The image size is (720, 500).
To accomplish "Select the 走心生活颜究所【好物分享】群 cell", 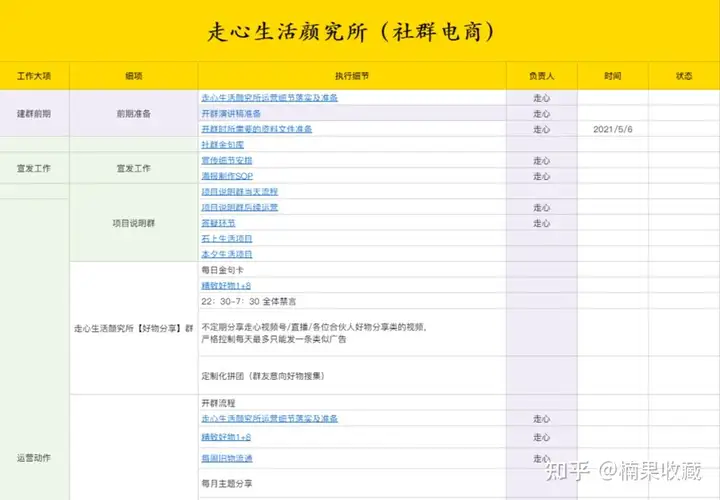I will [134, 328].
